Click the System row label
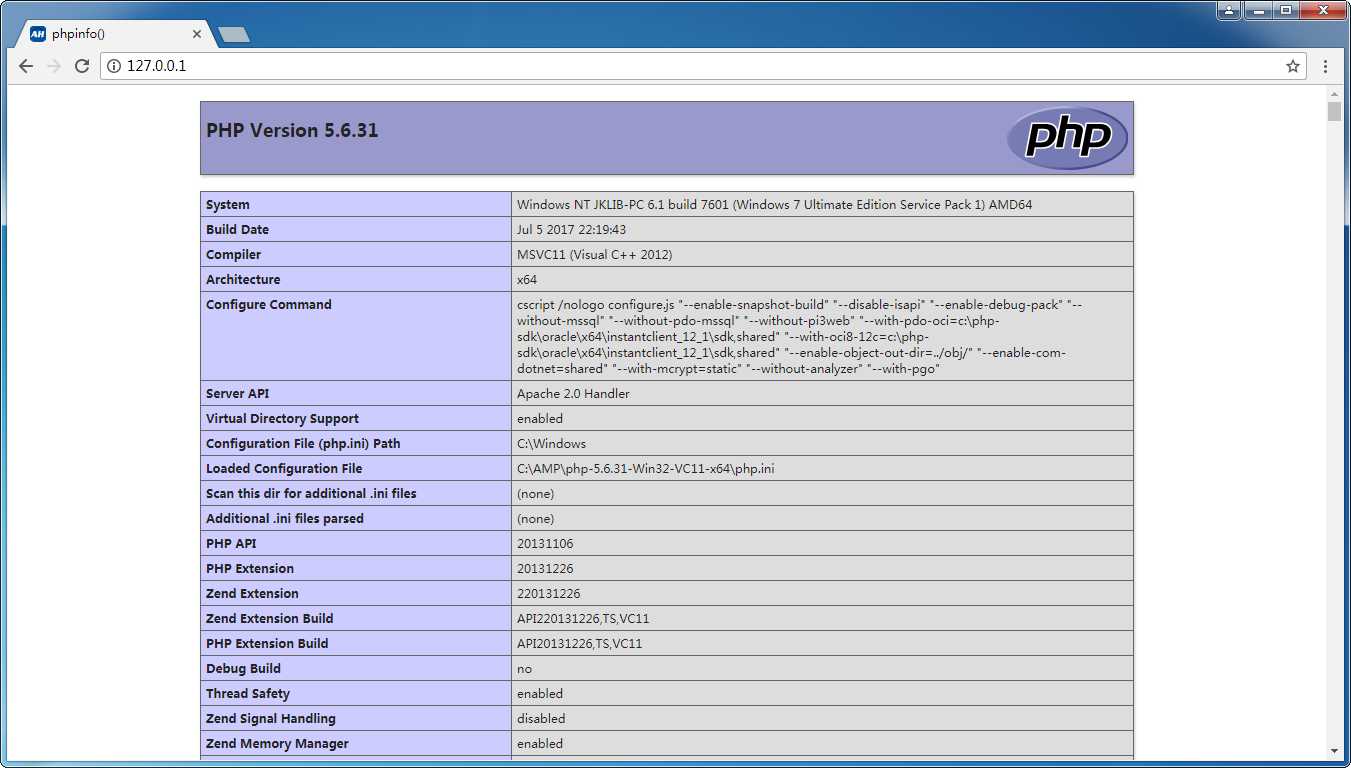The image size is (1351, 768). (228, 205)
